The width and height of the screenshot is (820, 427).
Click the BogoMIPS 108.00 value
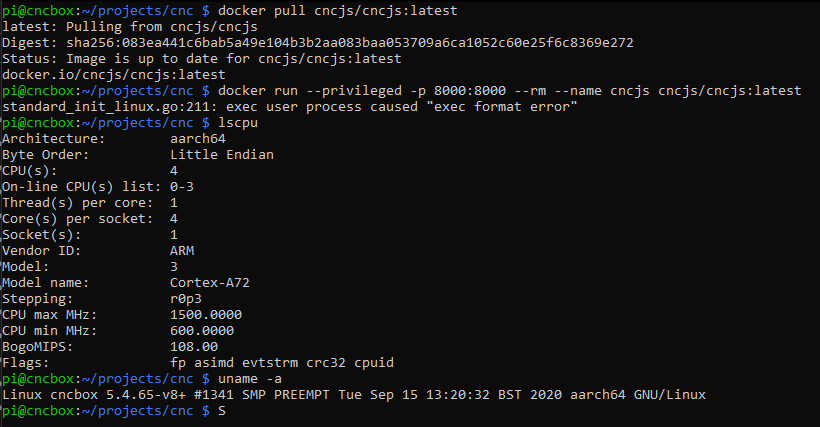pyautogui.click(x=194, y=347)
